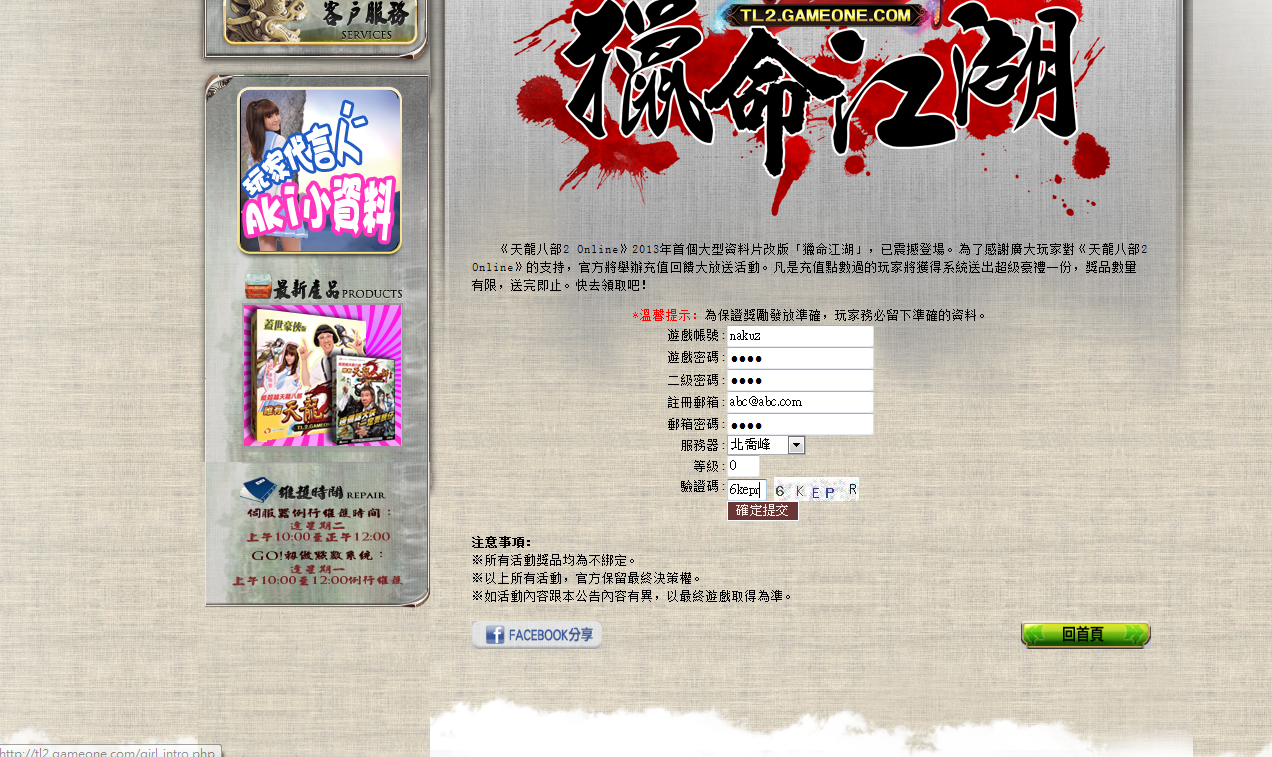Select the 北喬峰 server combo box

(757, 445)
